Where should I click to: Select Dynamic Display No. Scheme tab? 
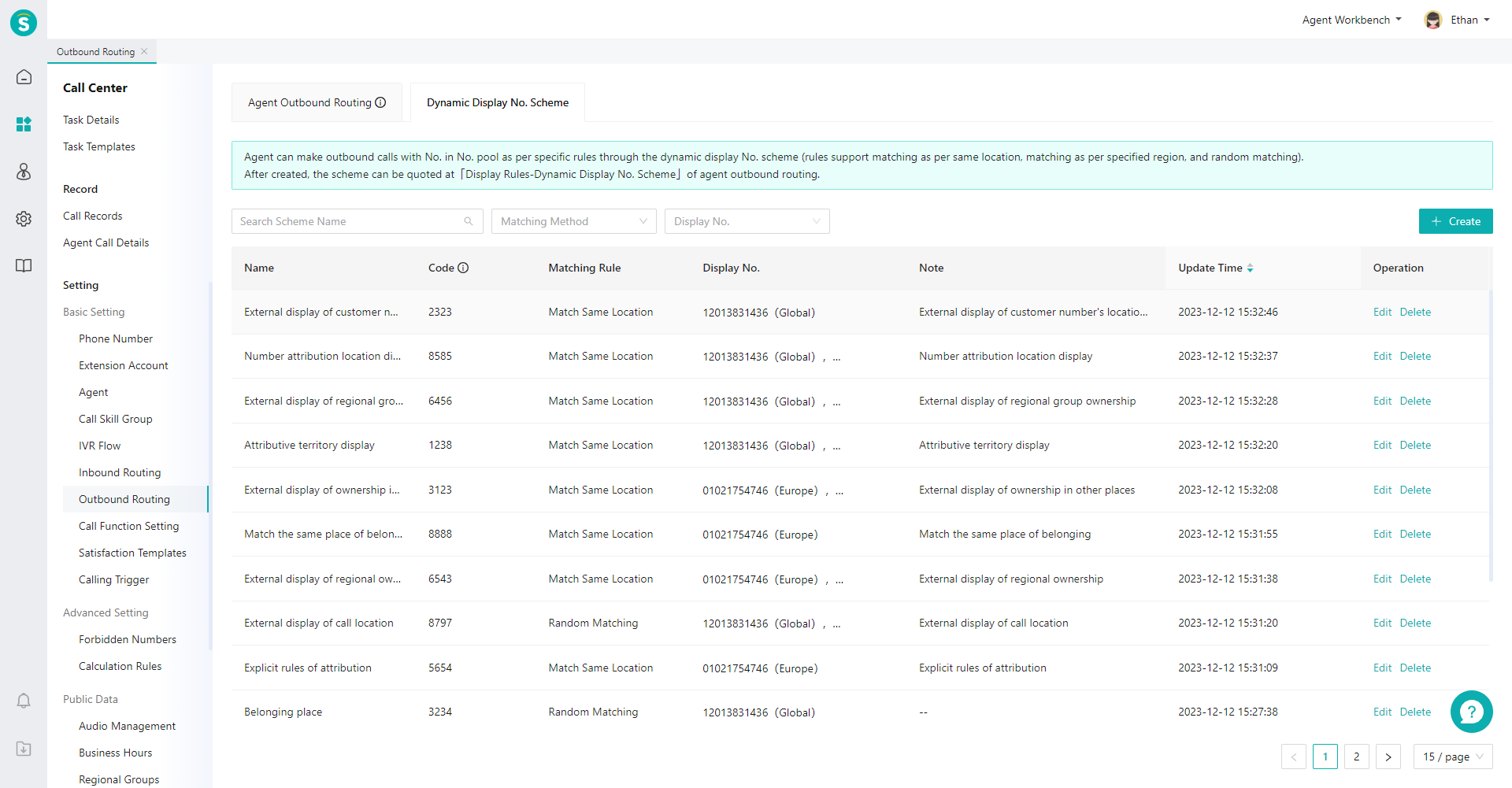point(498,102)
